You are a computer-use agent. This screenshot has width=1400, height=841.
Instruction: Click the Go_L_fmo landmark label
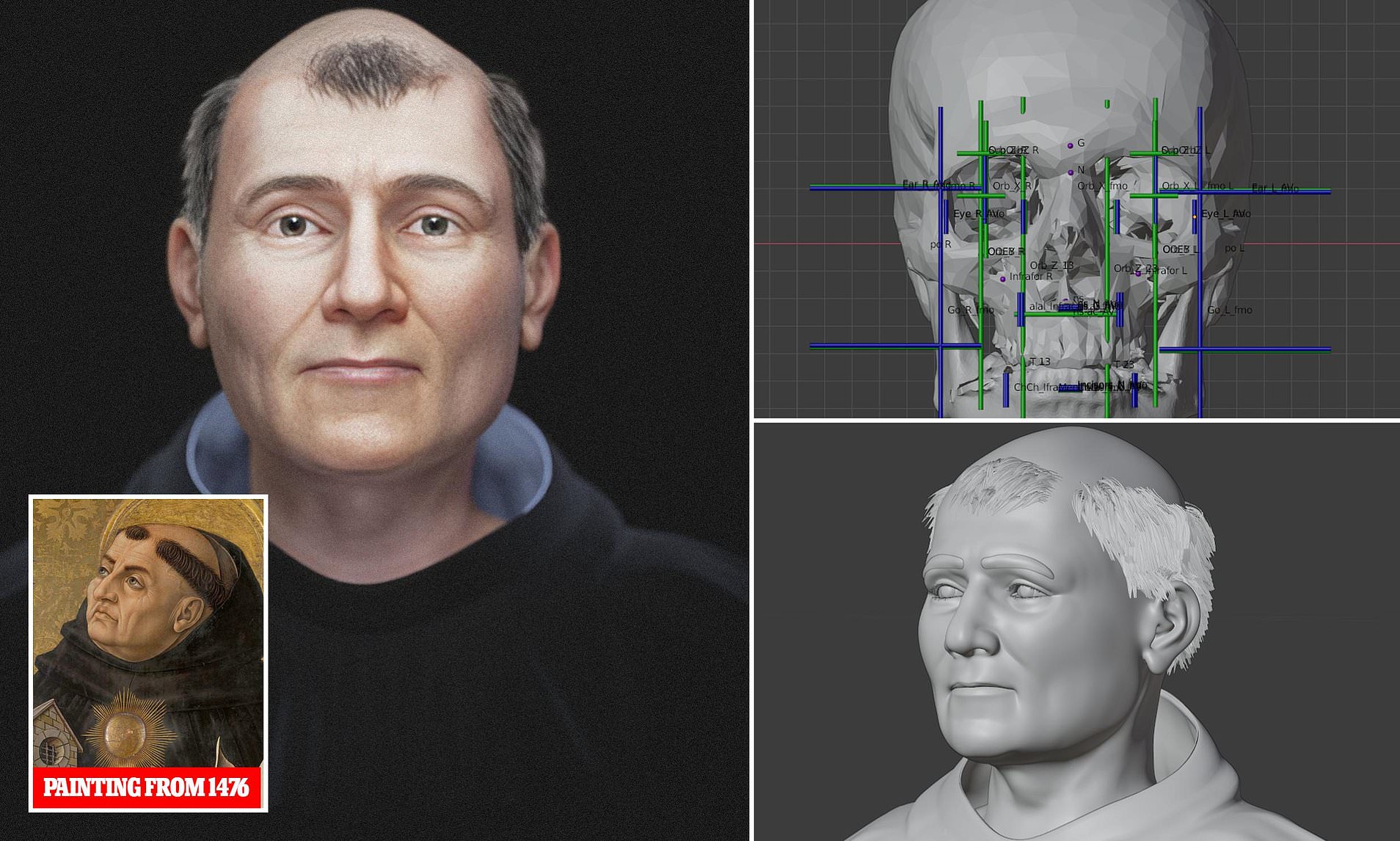1229,310
